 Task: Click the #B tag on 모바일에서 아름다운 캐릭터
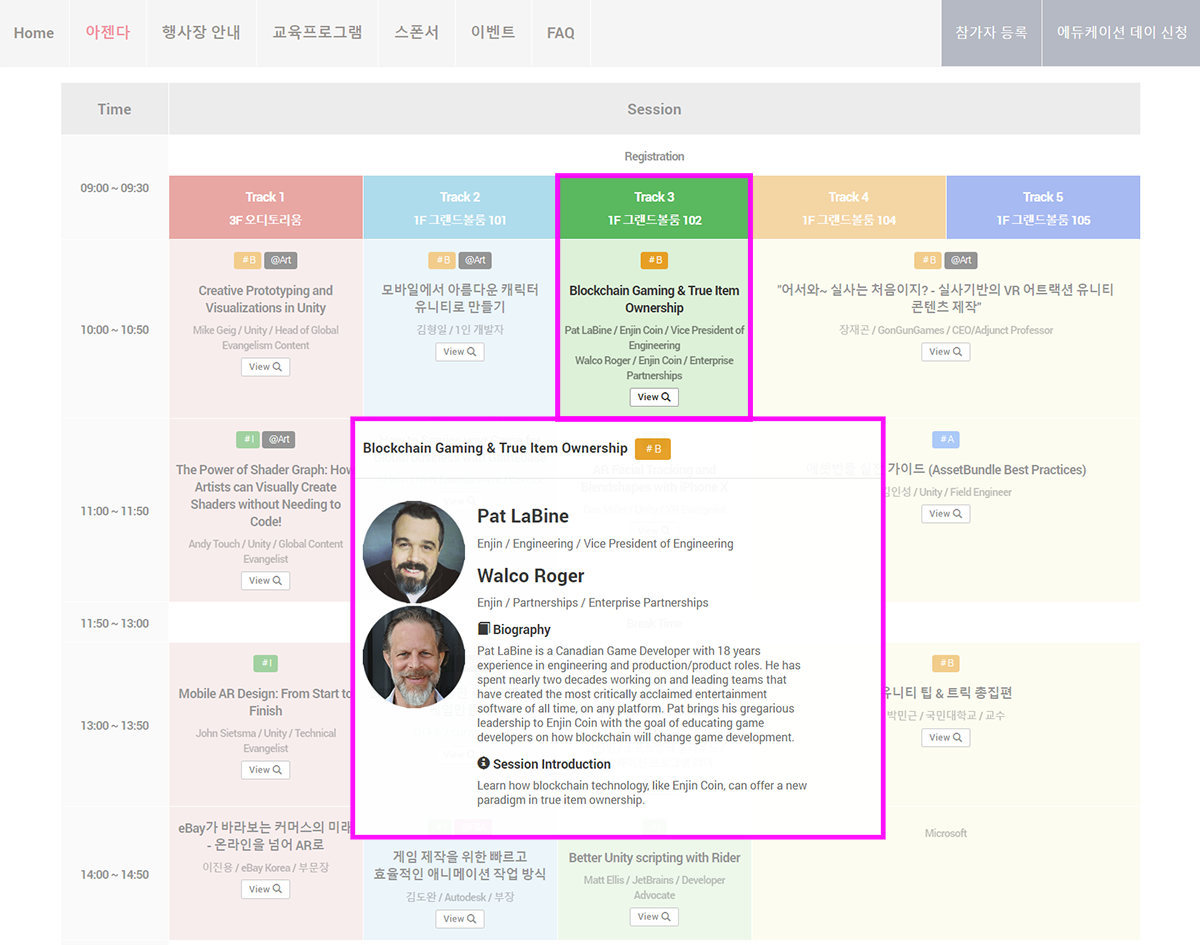click(x=443, y=261)
